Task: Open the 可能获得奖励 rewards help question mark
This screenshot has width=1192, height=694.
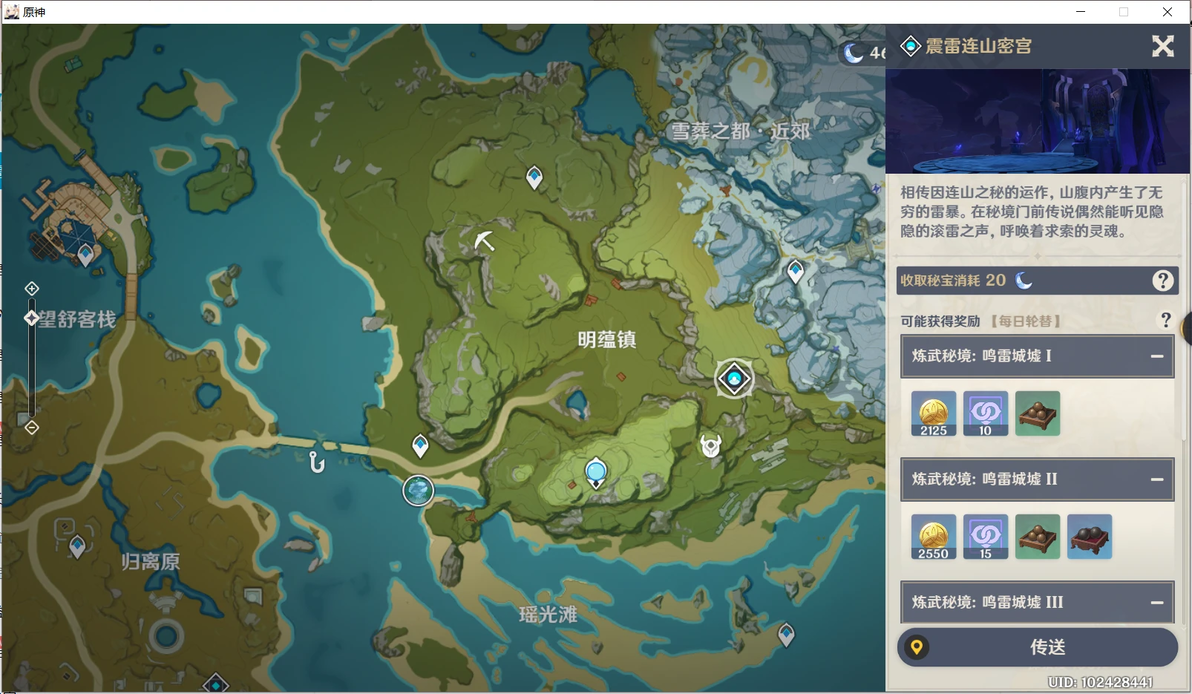Action: (1165, 320)
